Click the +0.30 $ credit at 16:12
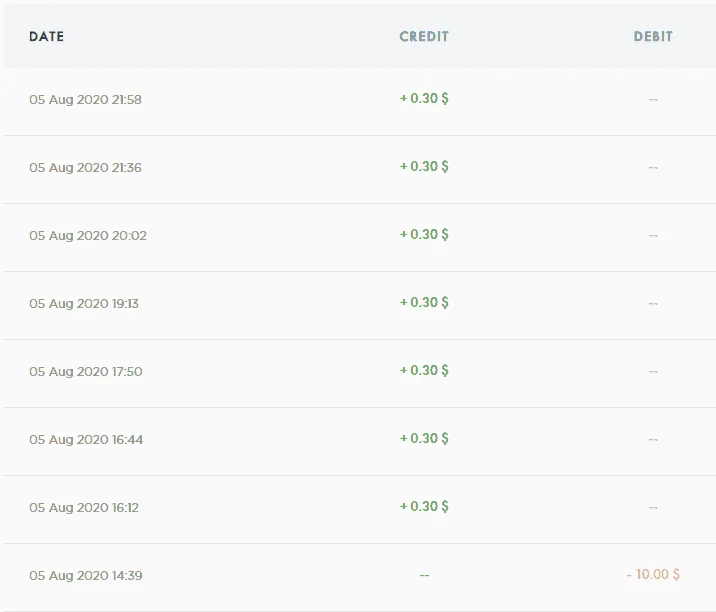This screenshot has height=612, width=716. pyautogui.click(x=424, y=507)
